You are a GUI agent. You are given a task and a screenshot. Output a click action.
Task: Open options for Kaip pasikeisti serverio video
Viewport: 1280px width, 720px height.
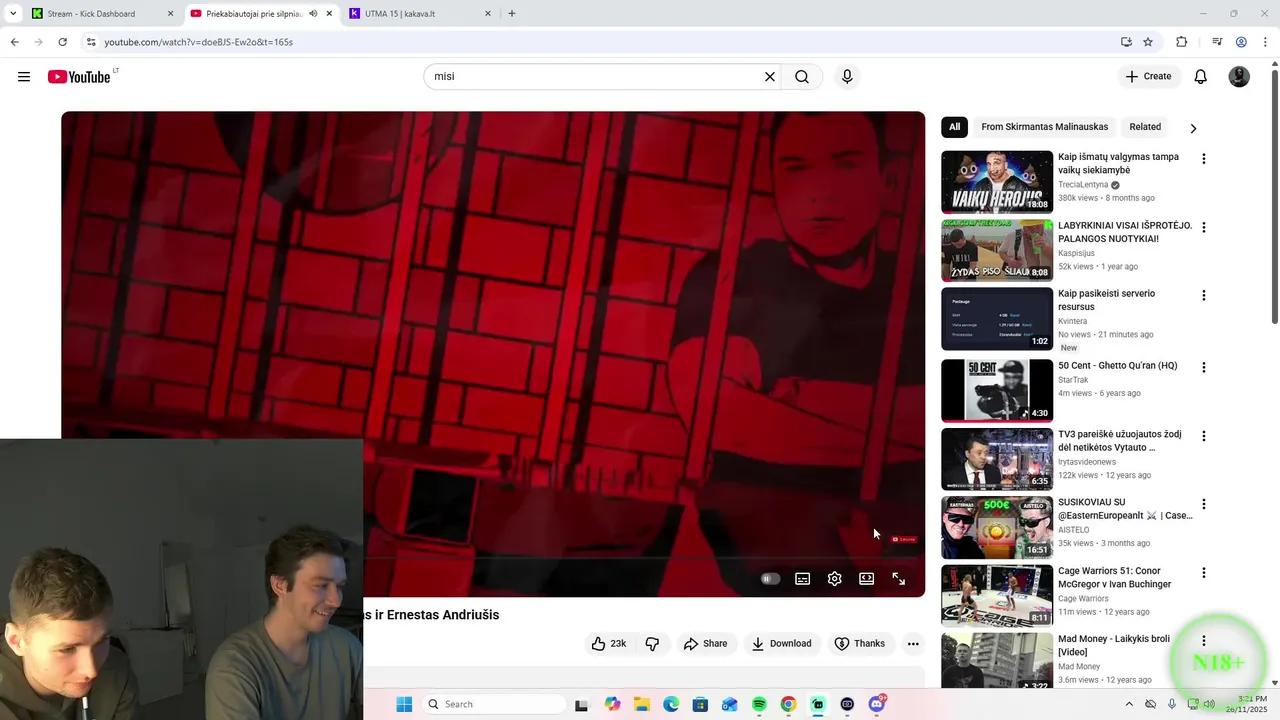[x=1204, y=296]
